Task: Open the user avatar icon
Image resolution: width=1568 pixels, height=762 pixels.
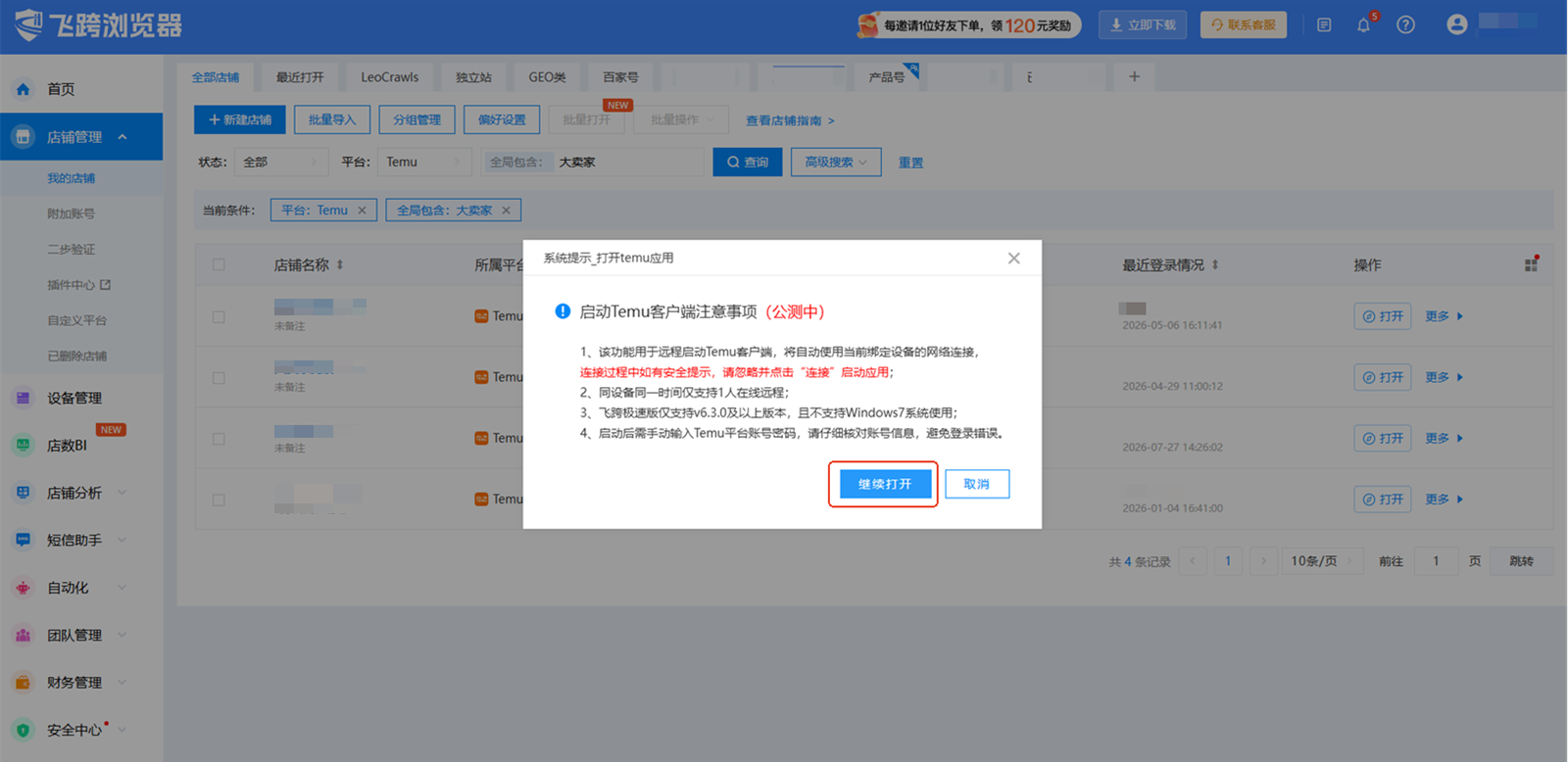Action: (1457, 24)
